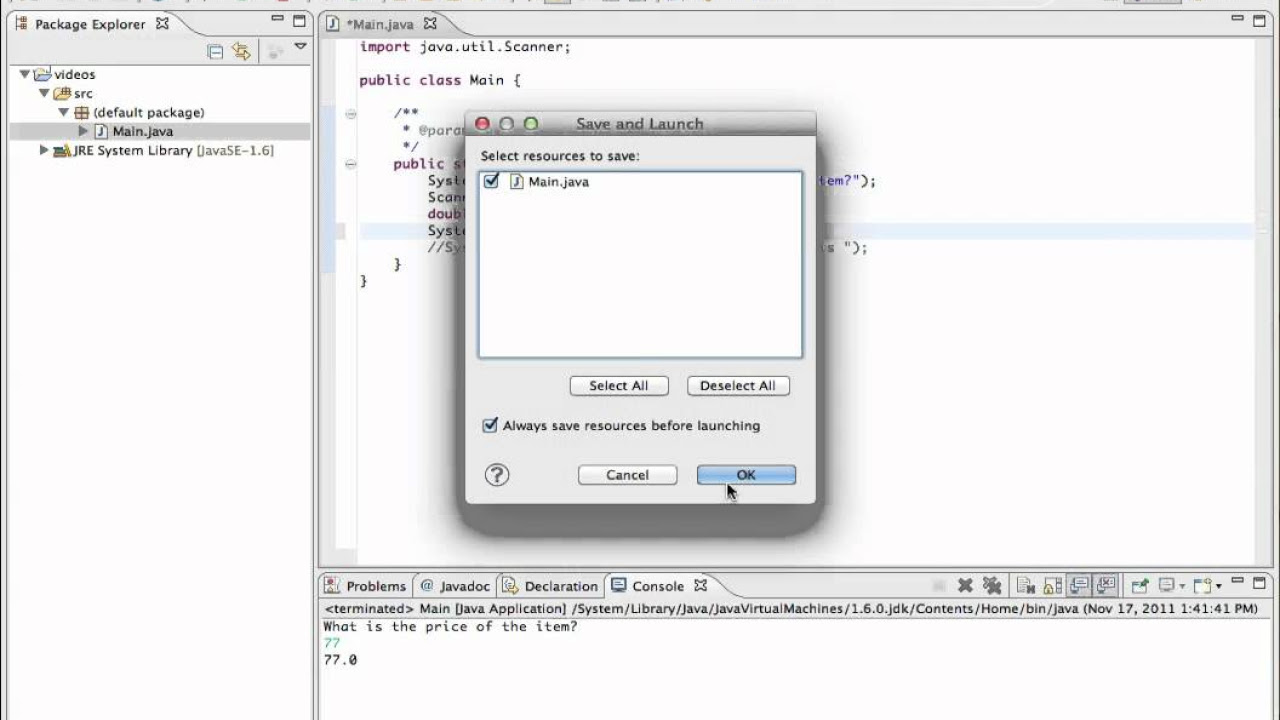This screenshot has width=1280, height=720.
Task: Click the green console input '77'
Action: pos(332,644)
